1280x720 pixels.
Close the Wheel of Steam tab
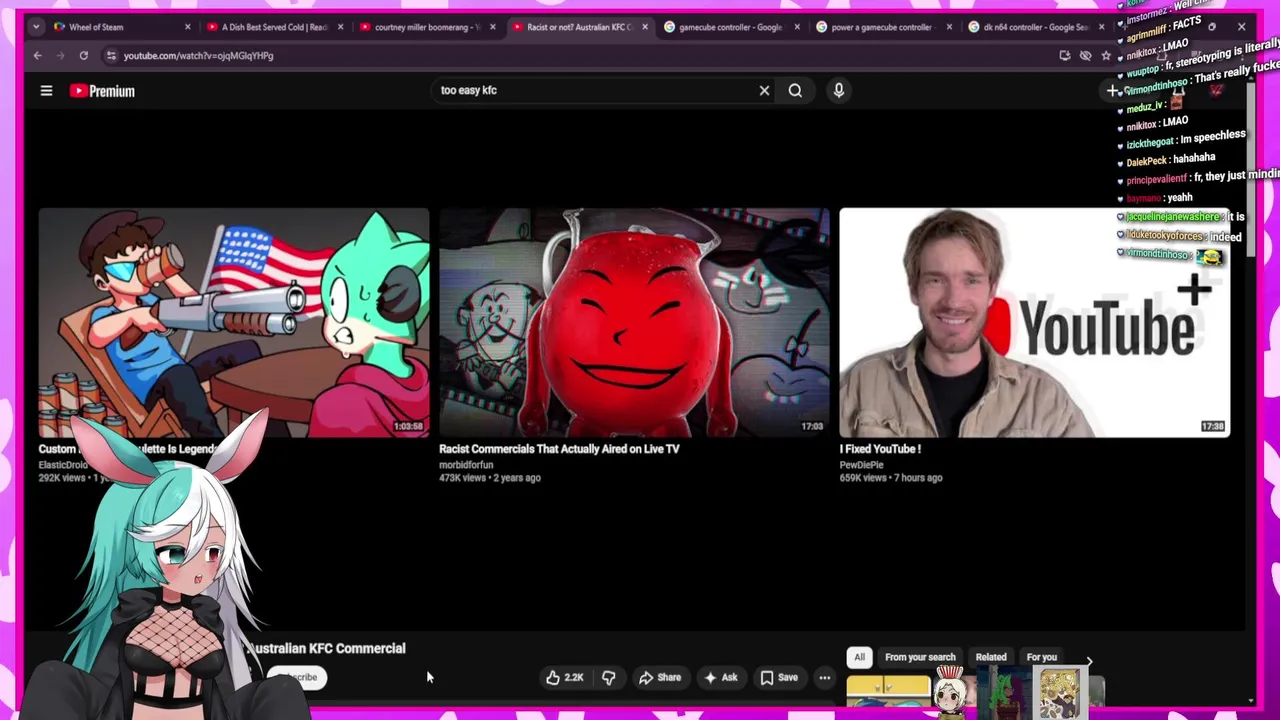click(188, 27)
